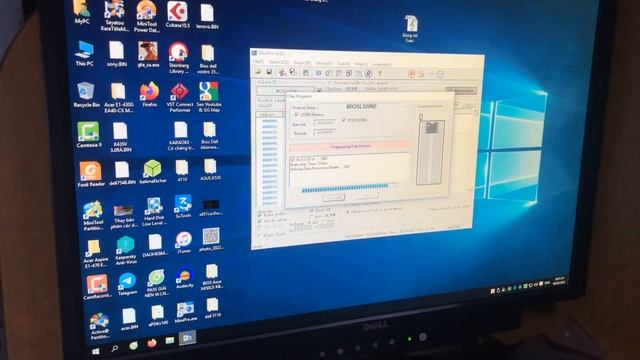
Task: Click the pink Programming status banner
Action: (x=350, y=146)
